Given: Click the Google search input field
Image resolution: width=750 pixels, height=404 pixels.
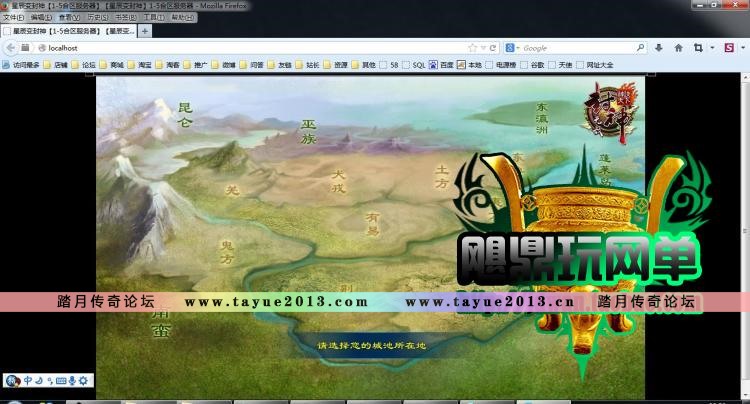Looking at the screenshot, I should (x=578, y=48).
